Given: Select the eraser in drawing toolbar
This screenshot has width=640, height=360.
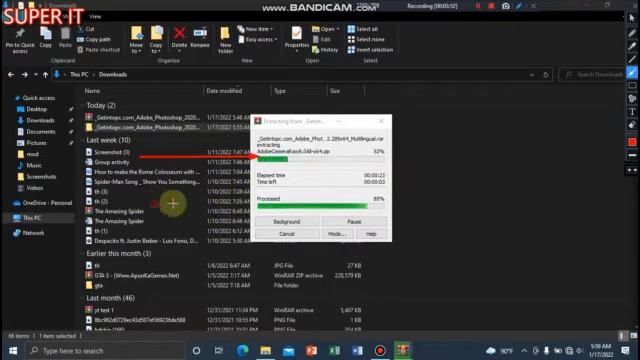Looking at the screenshot, I should tap(632, 125).
